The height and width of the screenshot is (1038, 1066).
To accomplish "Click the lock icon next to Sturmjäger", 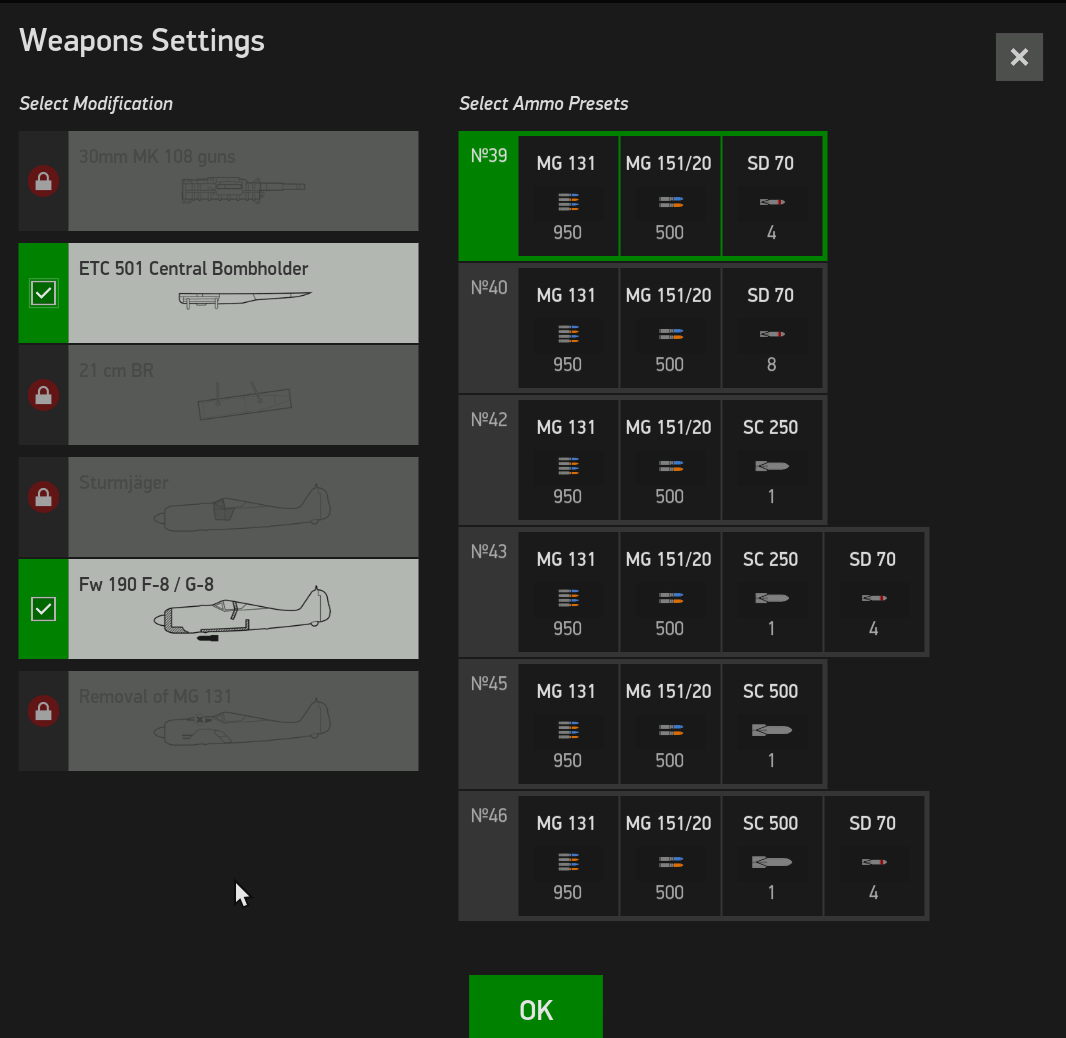I will pyautogui.click(x=44, y=498).
